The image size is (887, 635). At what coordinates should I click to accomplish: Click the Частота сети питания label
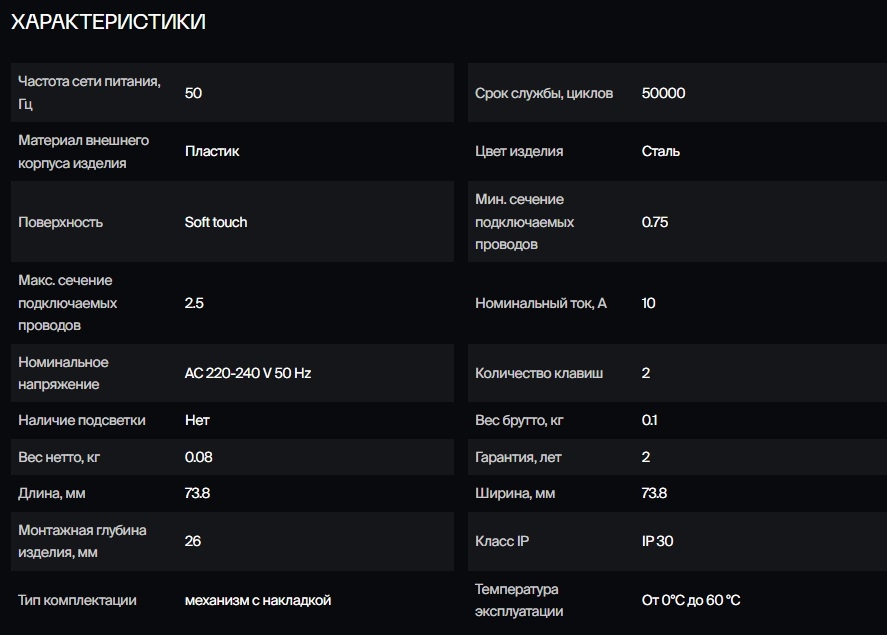coord(89,92)
